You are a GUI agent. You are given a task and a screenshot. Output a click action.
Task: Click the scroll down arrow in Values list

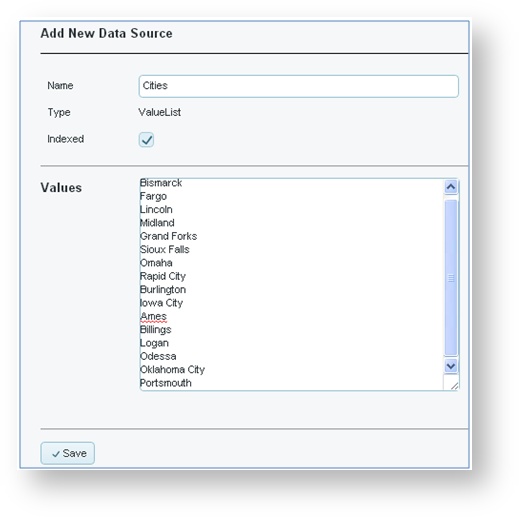click(x=451, y=366)
